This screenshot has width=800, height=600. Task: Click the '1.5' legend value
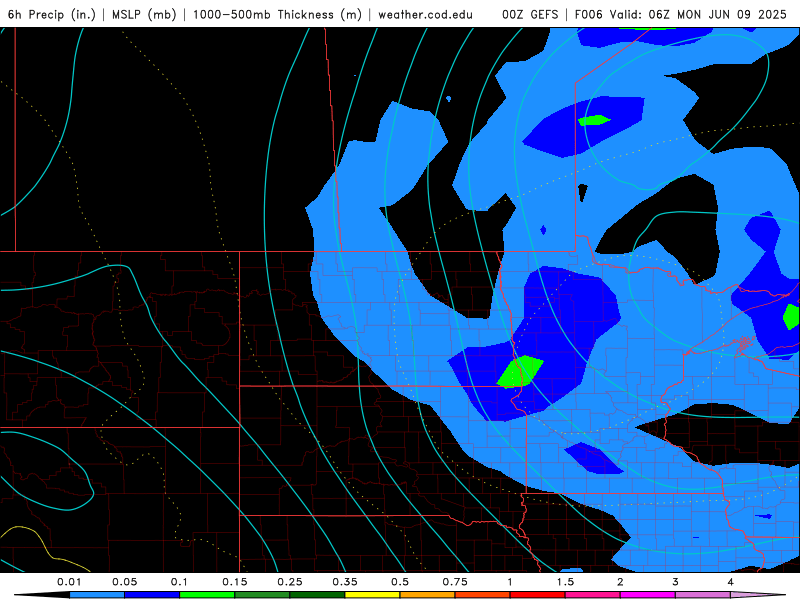pos(565,582)
